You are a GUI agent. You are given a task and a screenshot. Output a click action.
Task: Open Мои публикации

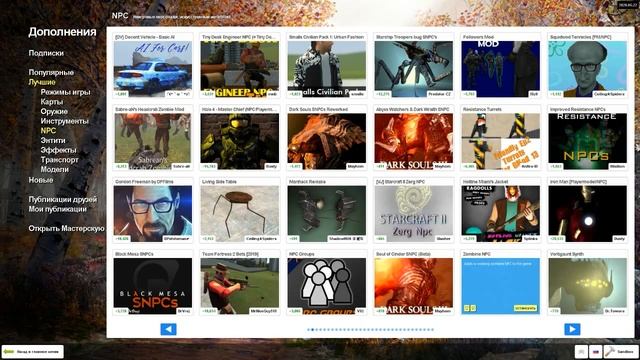coord(58,209)
